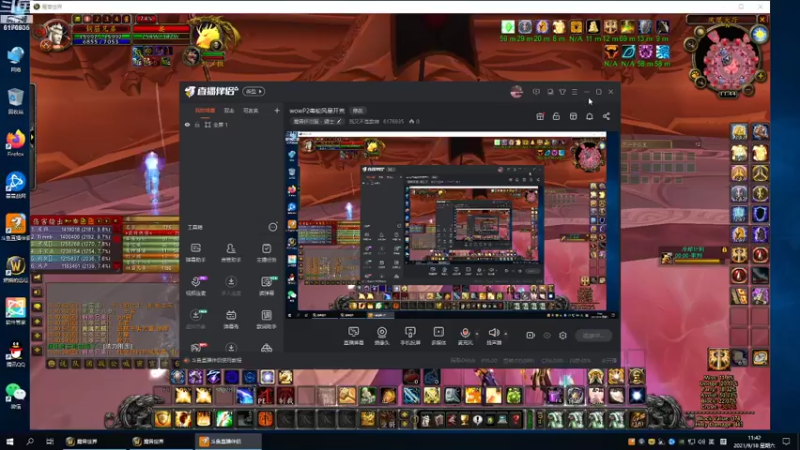The width and height of the screenshot is (800, 450).
Task: Open the WeChat desktop icon
Action: coord(16,395)
